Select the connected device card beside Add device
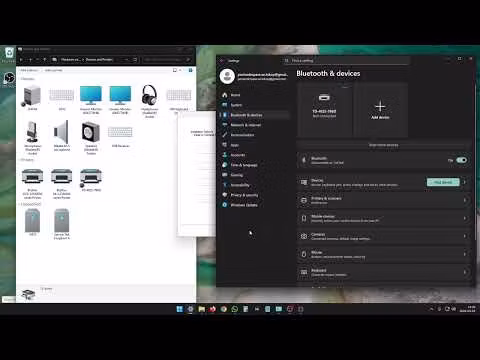Image resolution: width=480 pixels, height=360 pixels. pyautogui.click(x=324, y=110)
